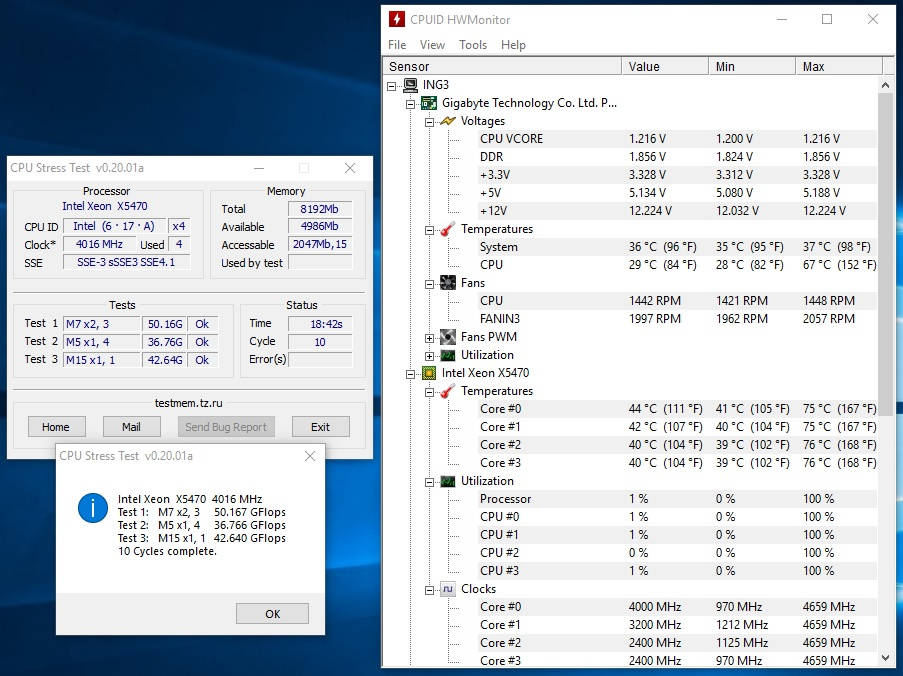This screenshot has height=676, width=903.
Task: Select the System temperature row
Action: tap(677, 247)
